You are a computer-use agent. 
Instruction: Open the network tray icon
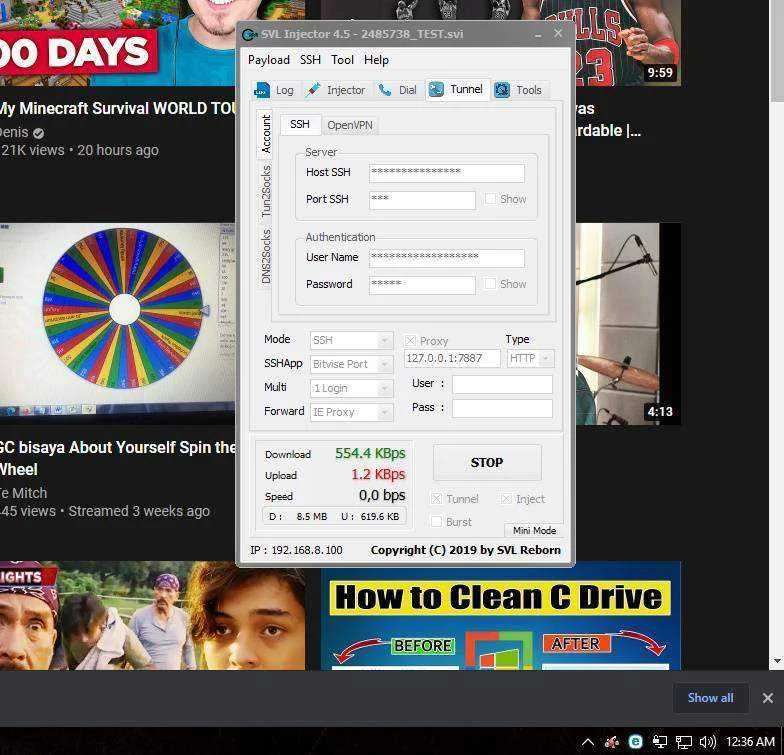coord(684,742)
